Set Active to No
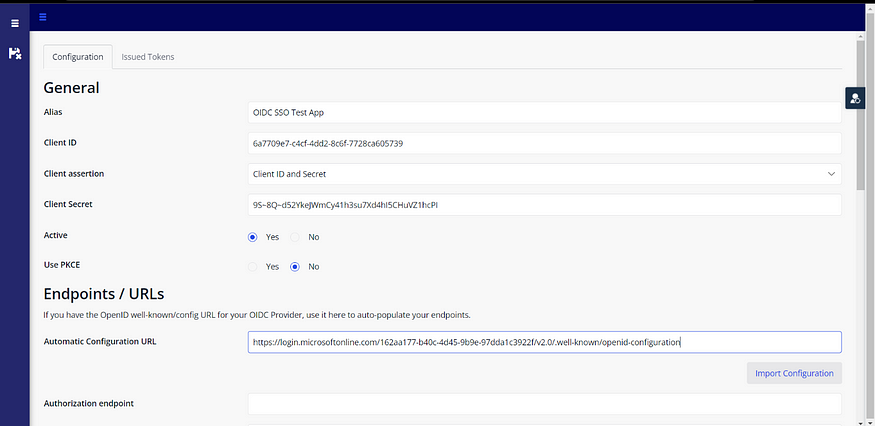 295,237
